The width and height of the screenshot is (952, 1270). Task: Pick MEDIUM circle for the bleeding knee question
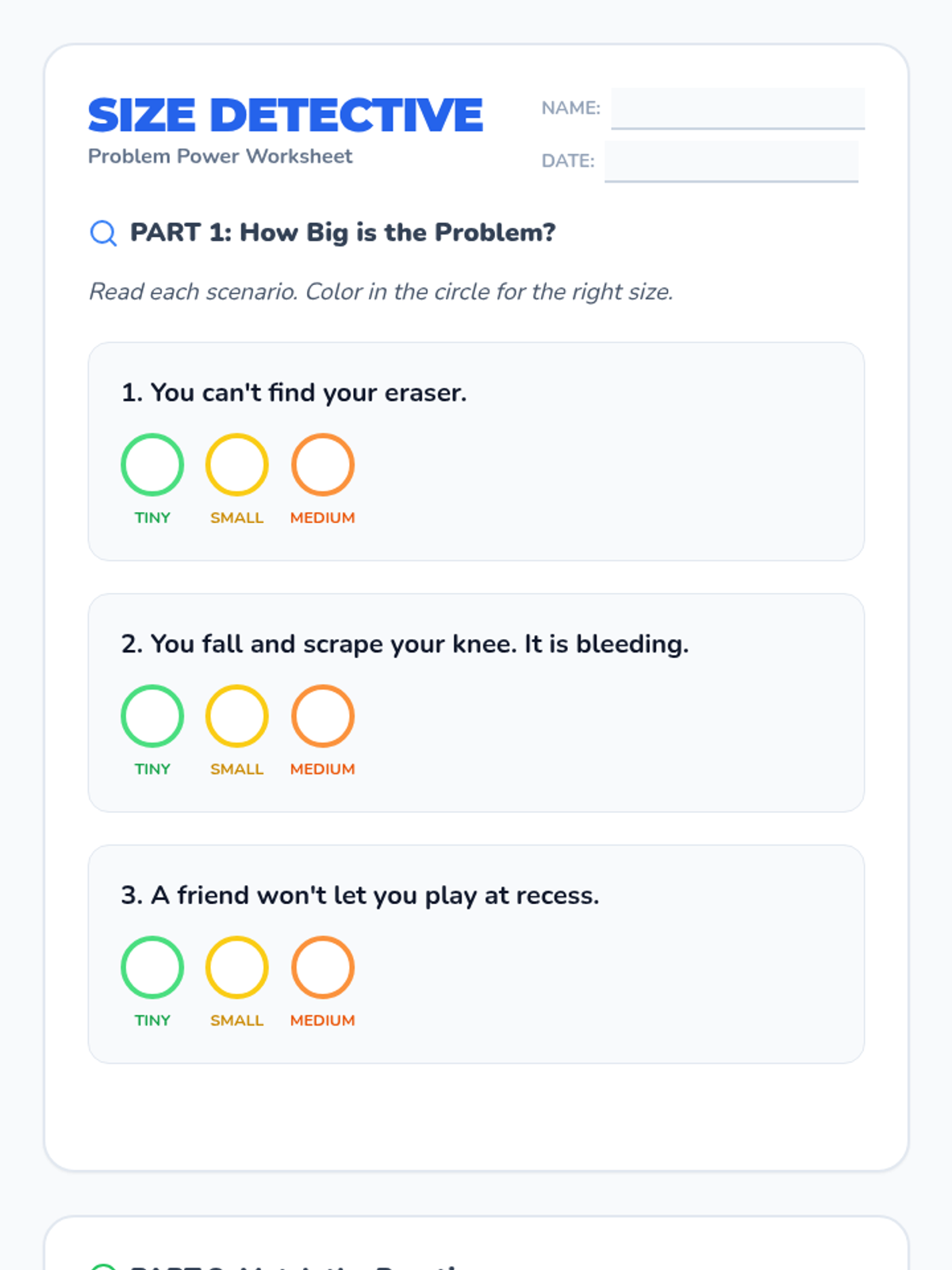click(323, 716)
